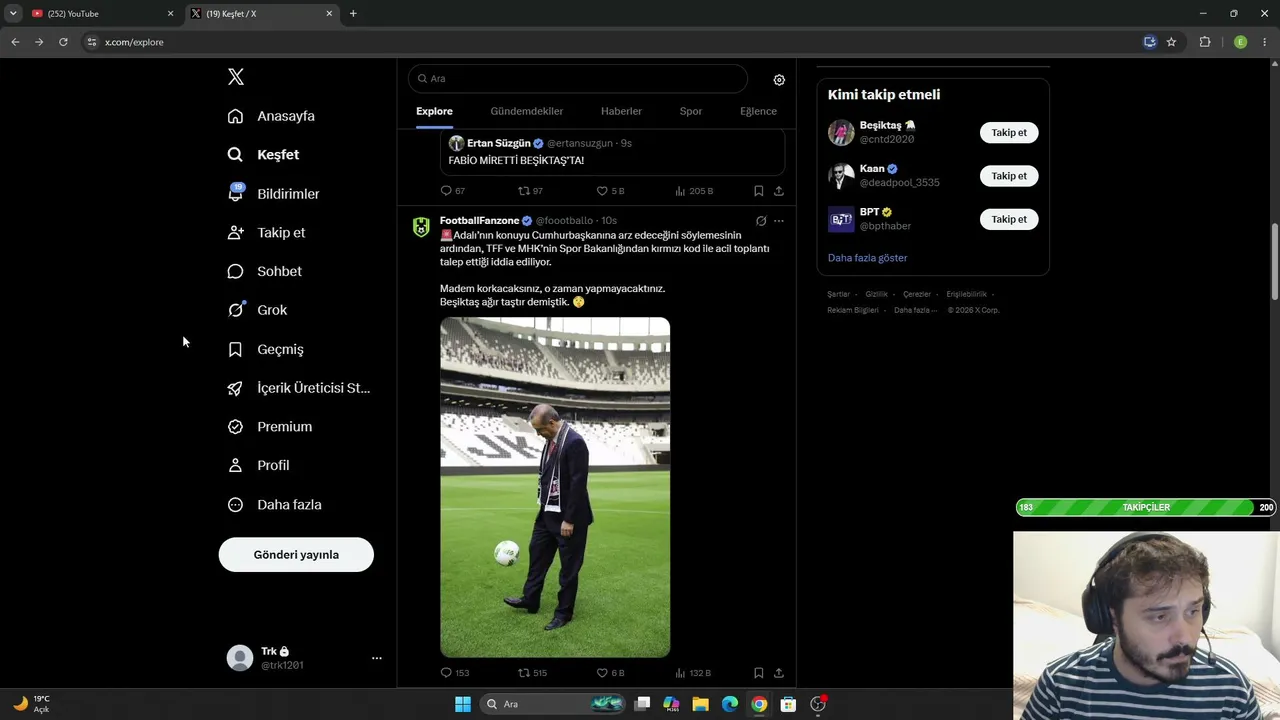The image size is (1280, 720).
Task: Open File Explorer from taskbar
Action: 700,704
